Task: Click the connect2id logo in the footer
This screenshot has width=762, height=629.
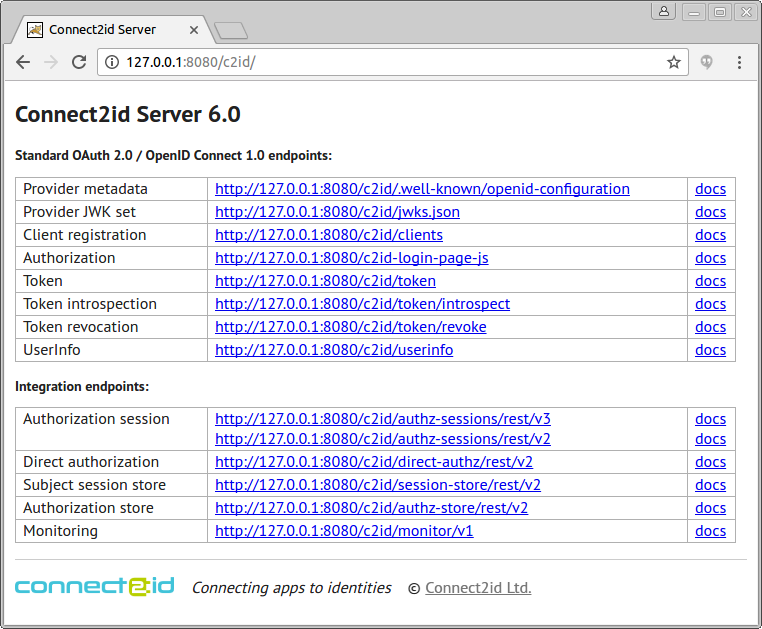Action: (x=95, y=586)
